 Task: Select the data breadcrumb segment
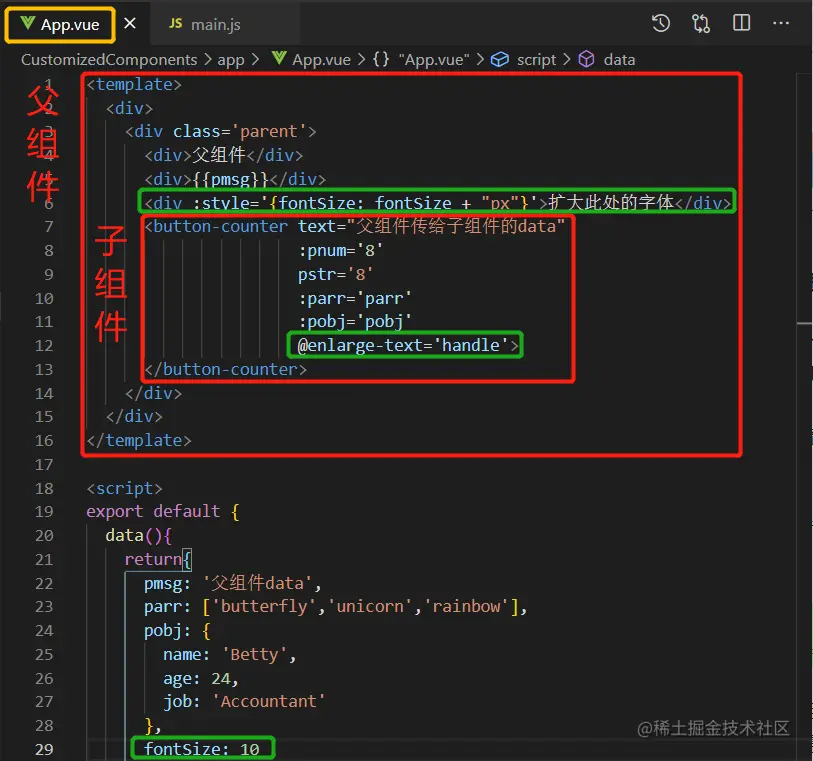[x=619, y=60]
